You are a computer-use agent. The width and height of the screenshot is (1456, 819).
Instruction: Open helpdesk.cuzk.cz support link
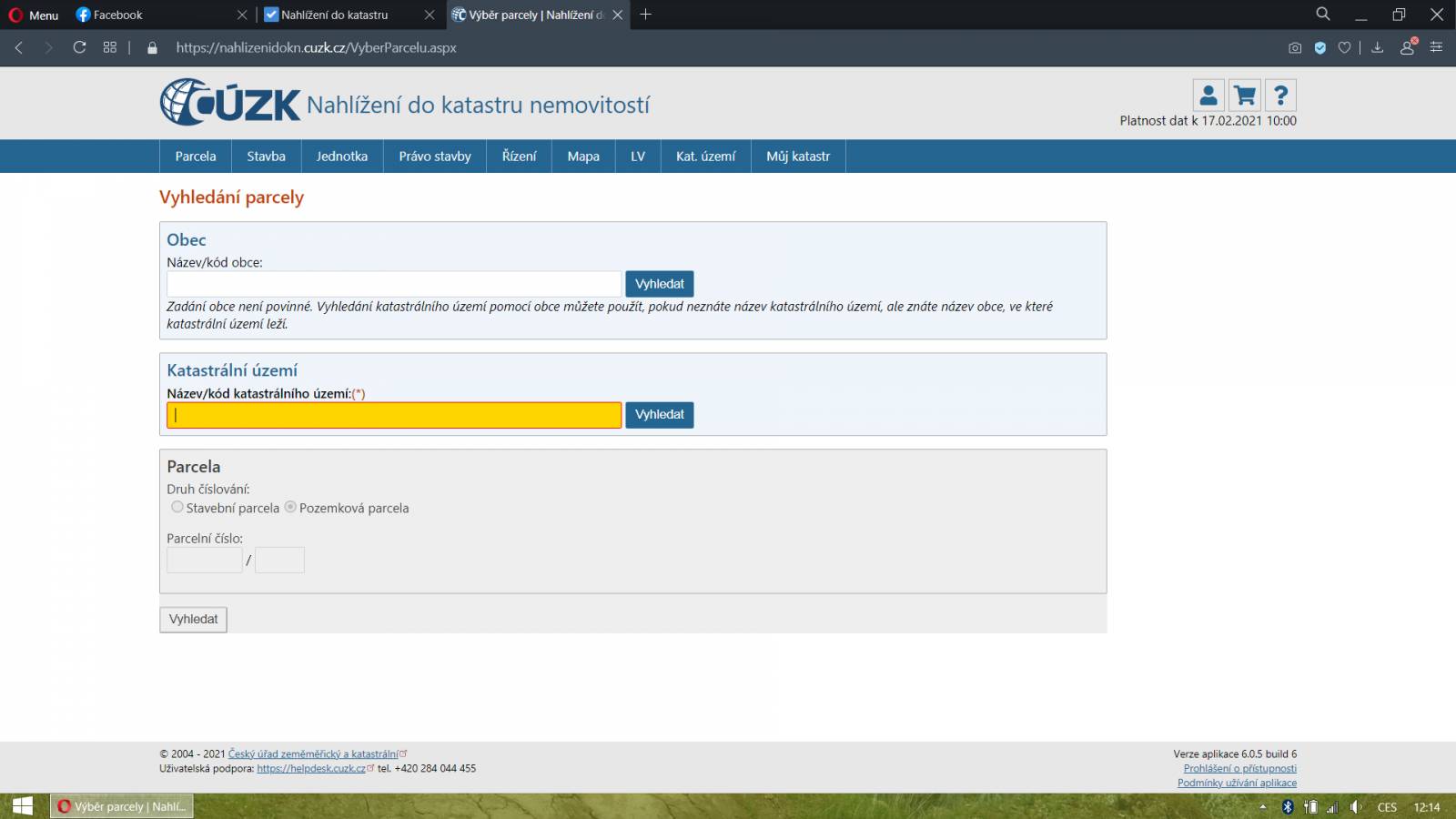(x=311, y=768)
